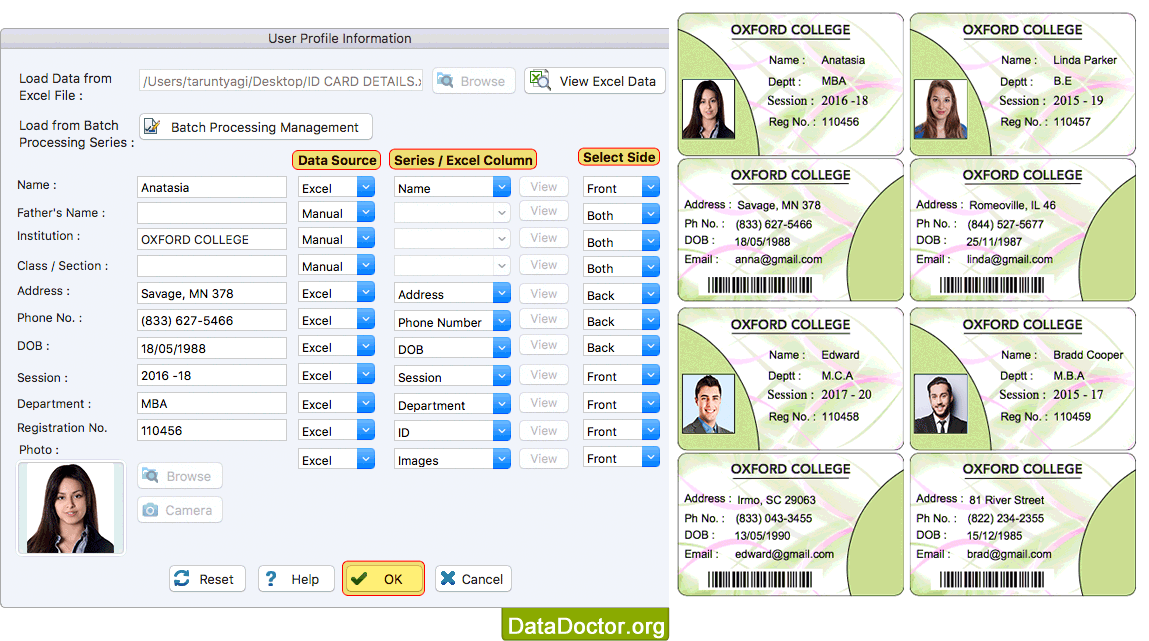Click the Registration No. field 110456

point(212,431)
